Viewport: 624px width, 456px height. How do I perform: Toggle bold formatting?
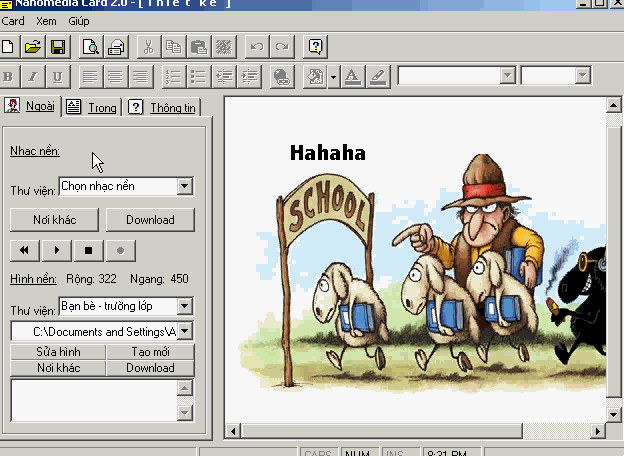tap(8, 76)
